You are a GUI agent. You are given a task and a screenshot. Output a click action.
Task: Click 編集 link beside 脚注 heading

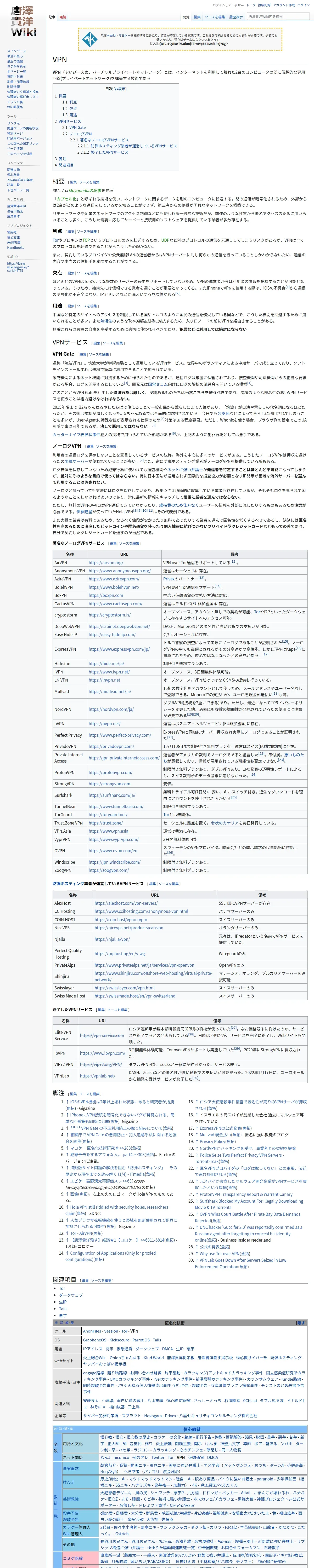[73, 1094]
